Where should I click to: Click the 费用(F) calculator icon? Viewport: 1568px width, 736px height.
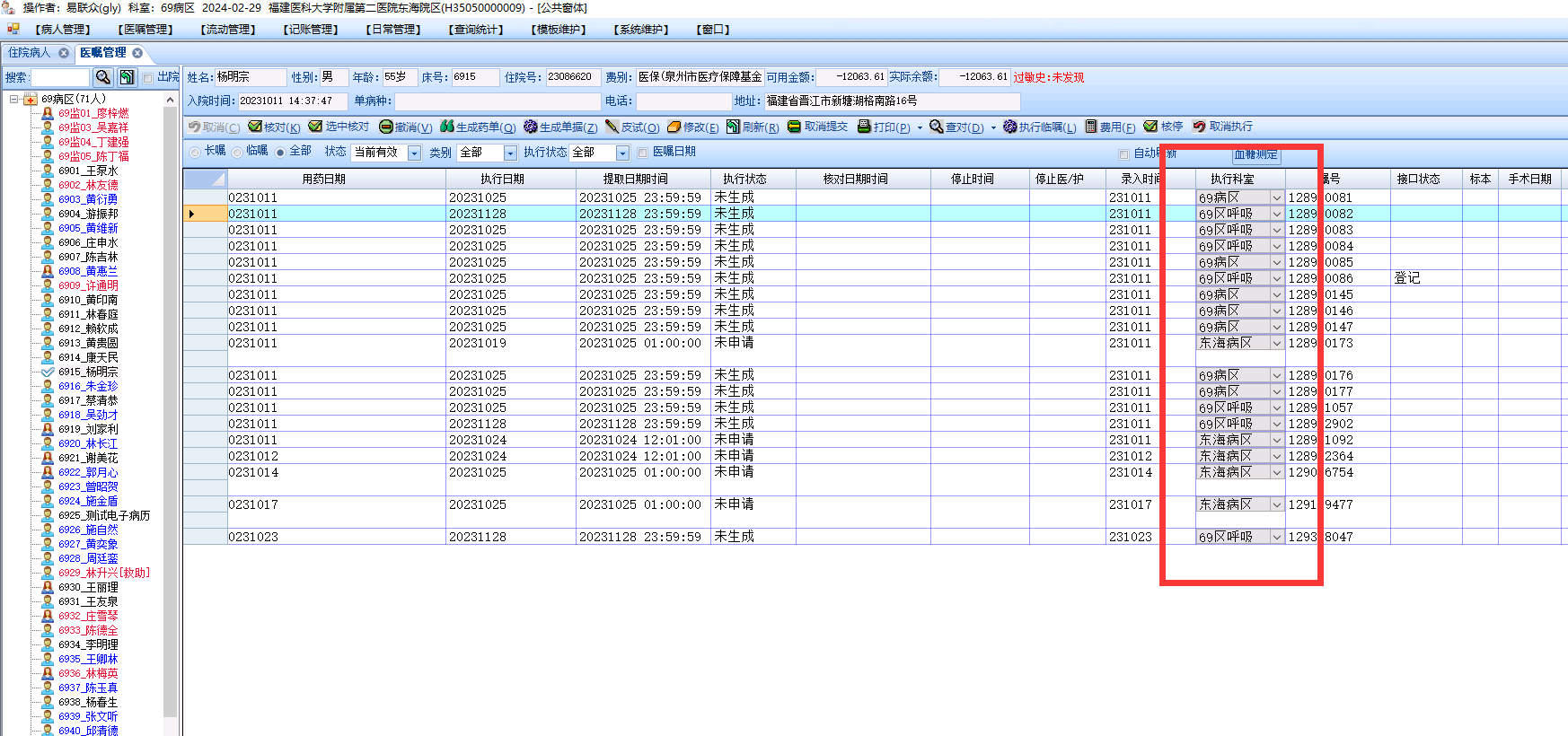pos(1091,127)
